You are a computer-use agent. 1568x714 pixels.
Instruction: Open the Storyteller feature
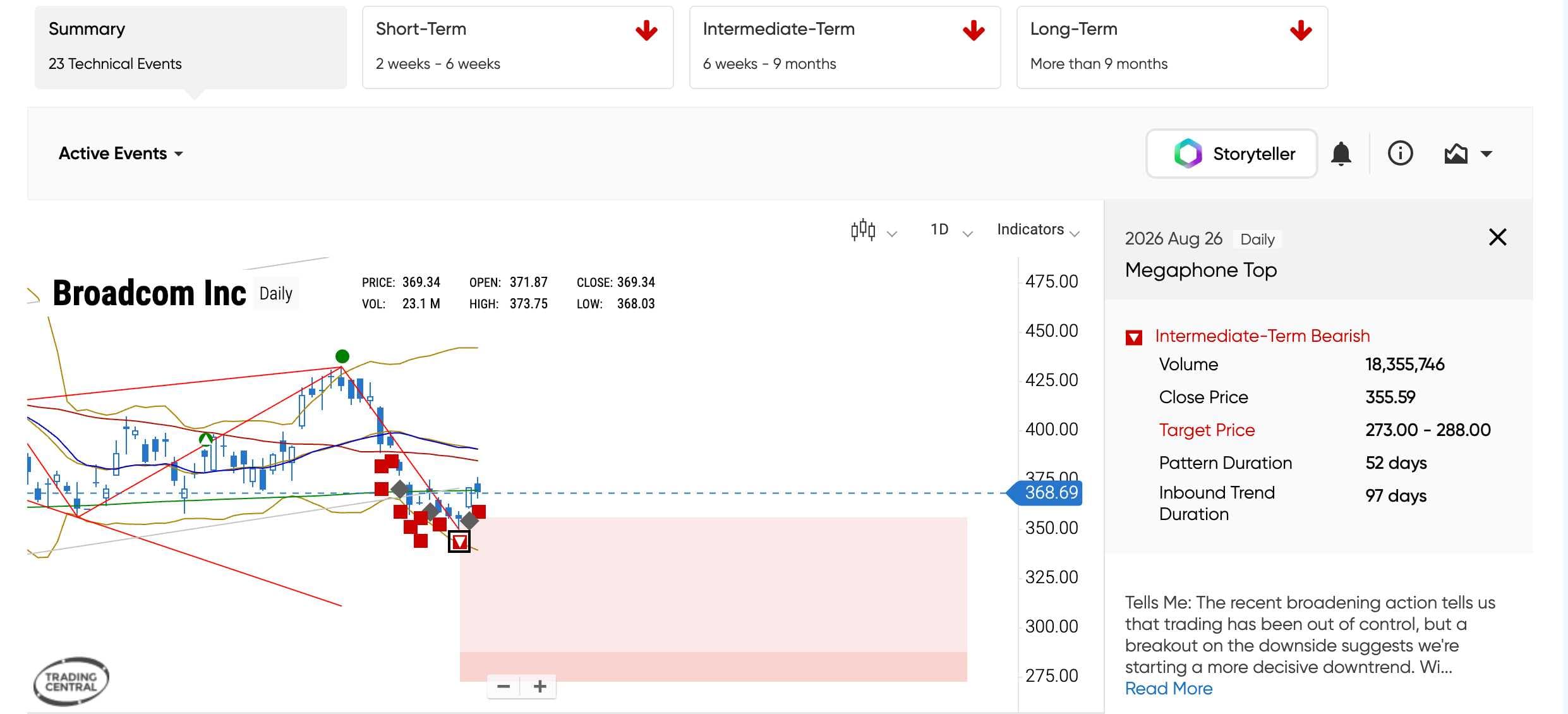pos(1231,154)
